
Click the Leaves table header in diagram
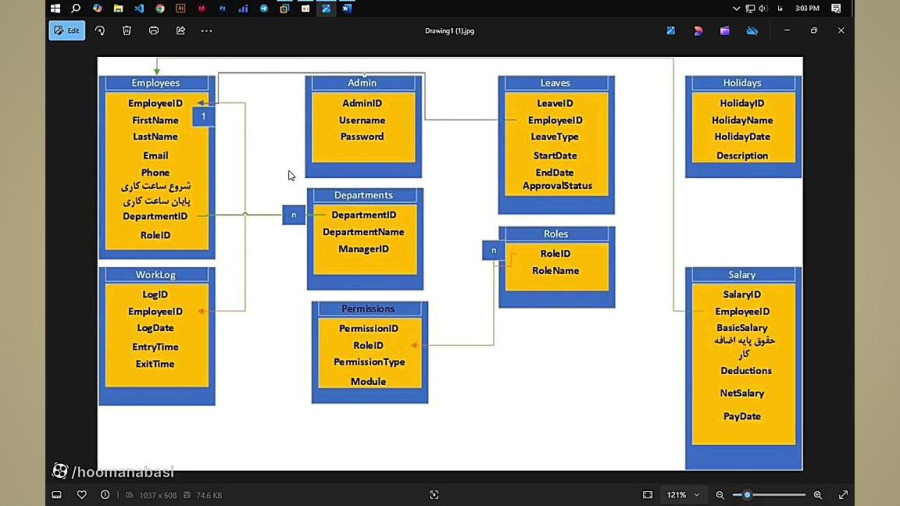tap(555, 83)
